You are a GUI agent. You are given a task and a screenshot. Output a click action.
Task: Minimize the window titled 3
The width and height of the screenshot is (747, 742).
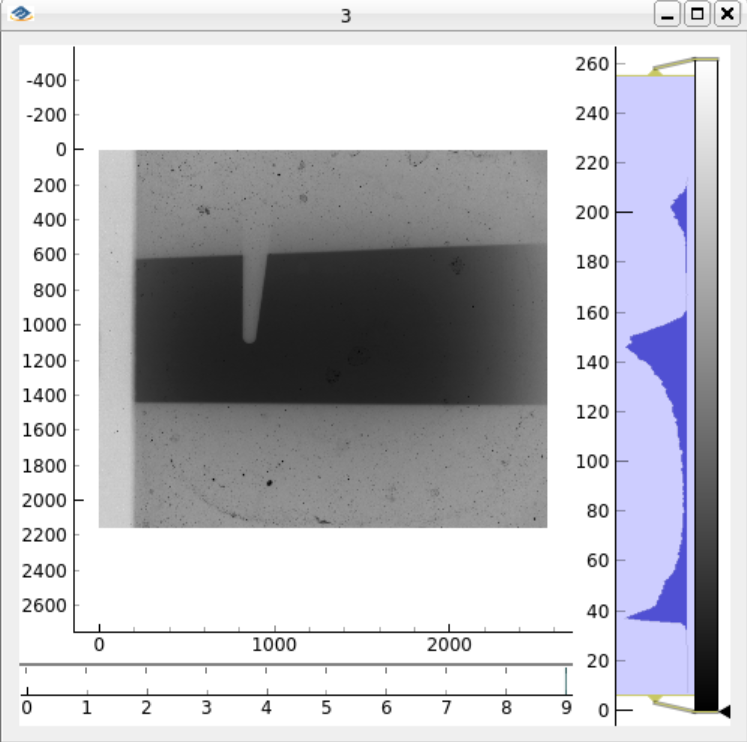click(x=667, y=14)
